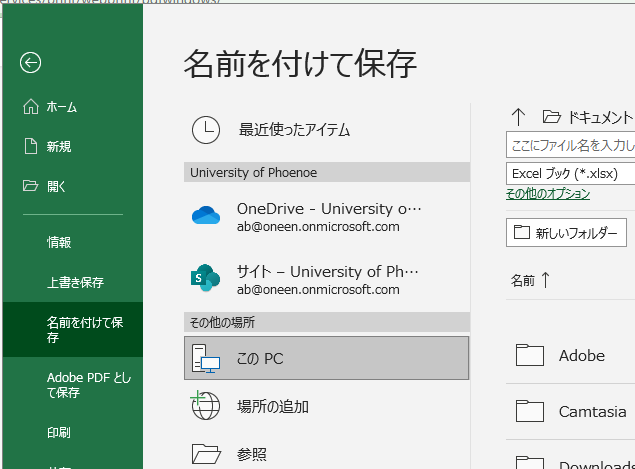Click the globe add-a-place icon
The height and width of the screenshot is (469, 635).
click(x=205, y=405)
